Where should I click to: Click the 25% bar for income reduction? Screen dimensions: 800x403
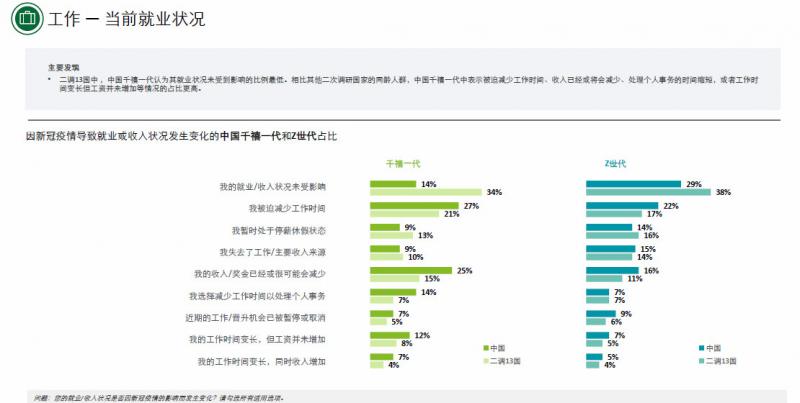tap(411, 270)
